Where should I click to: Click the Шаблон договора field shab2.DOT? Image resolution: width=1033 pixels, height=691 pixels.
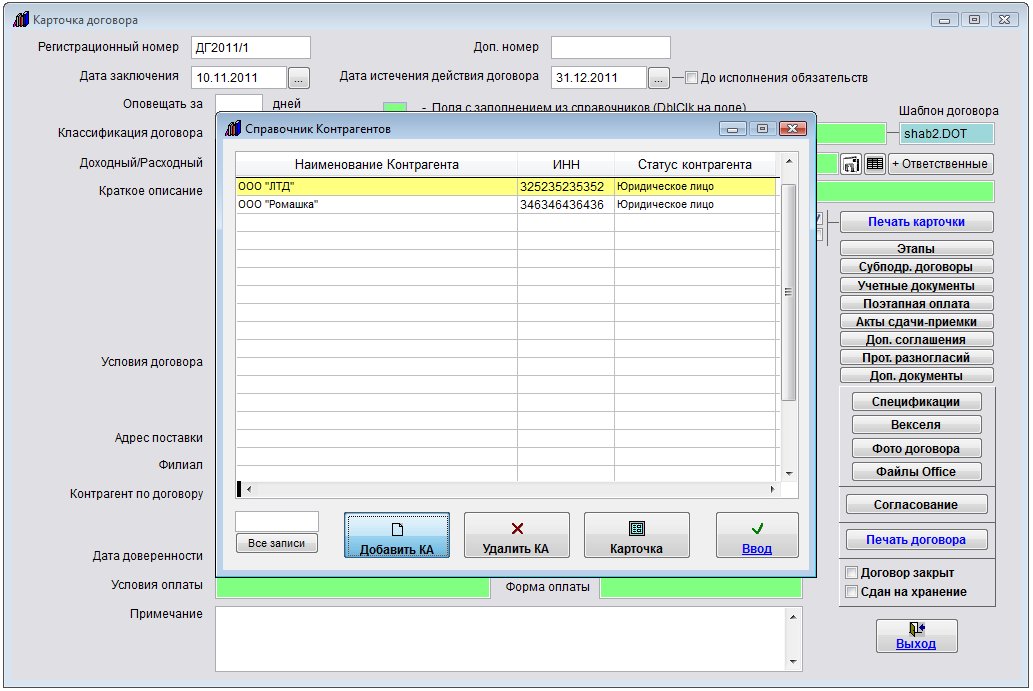coord(946,134)
